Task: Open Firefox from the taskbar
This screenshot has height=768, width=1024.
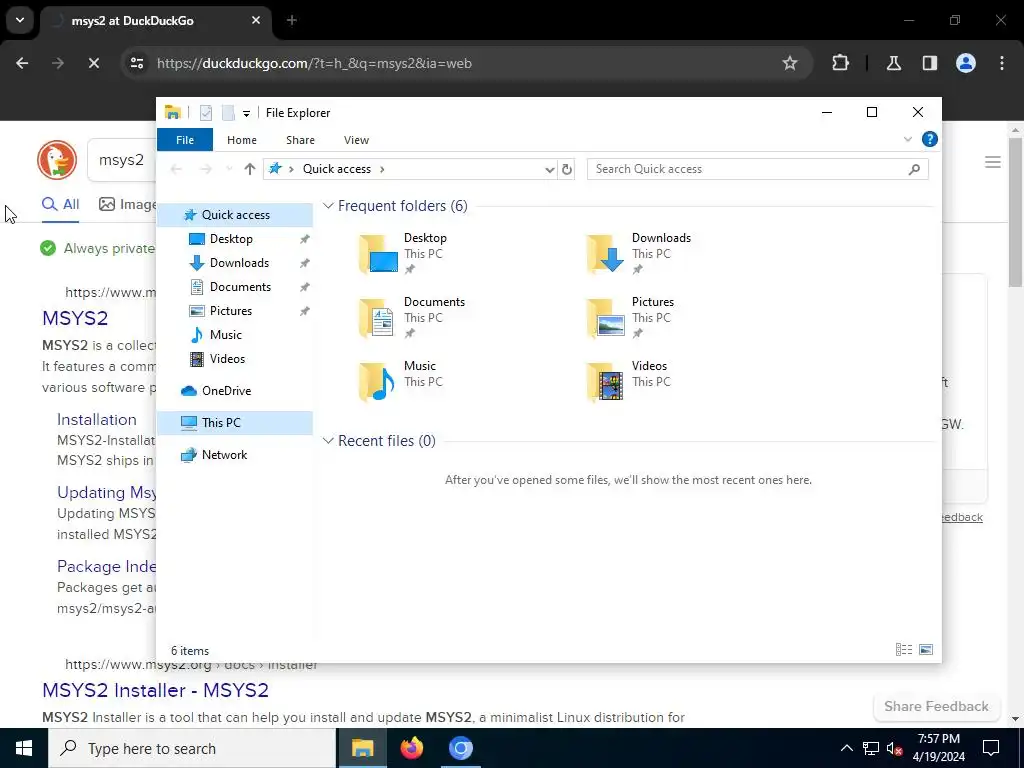Action: point(411,748)
